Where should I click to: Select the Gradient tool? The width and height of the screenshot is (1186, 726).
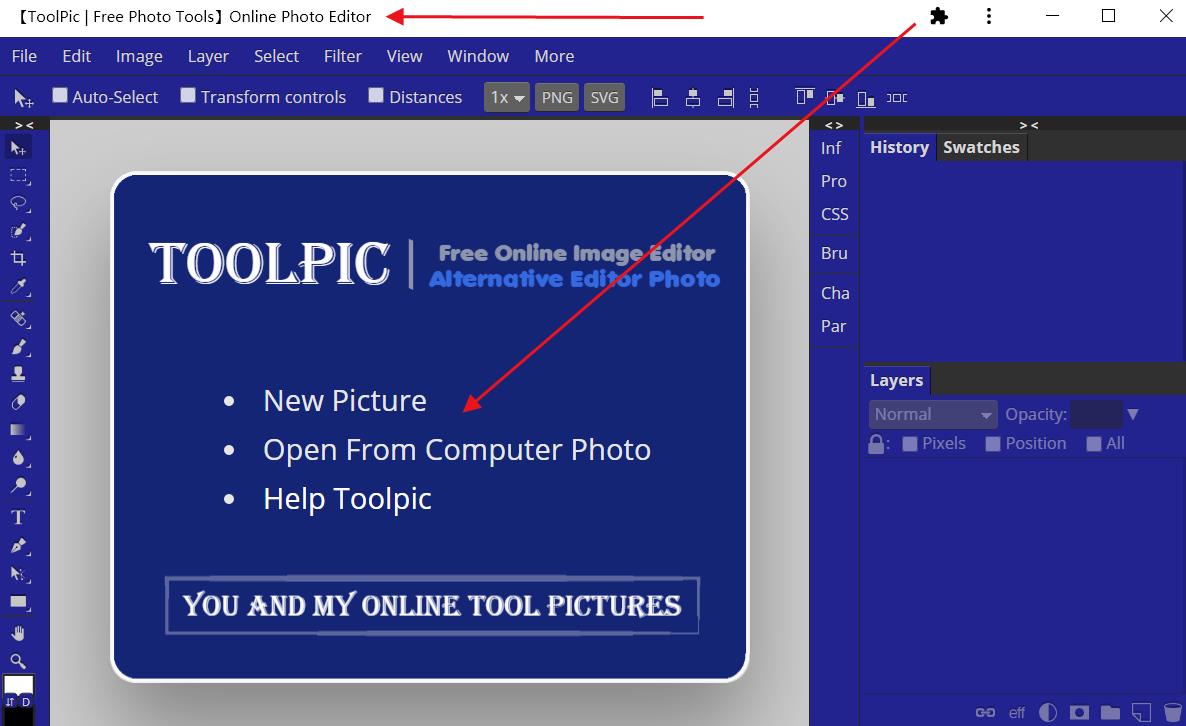pos(18,430)
